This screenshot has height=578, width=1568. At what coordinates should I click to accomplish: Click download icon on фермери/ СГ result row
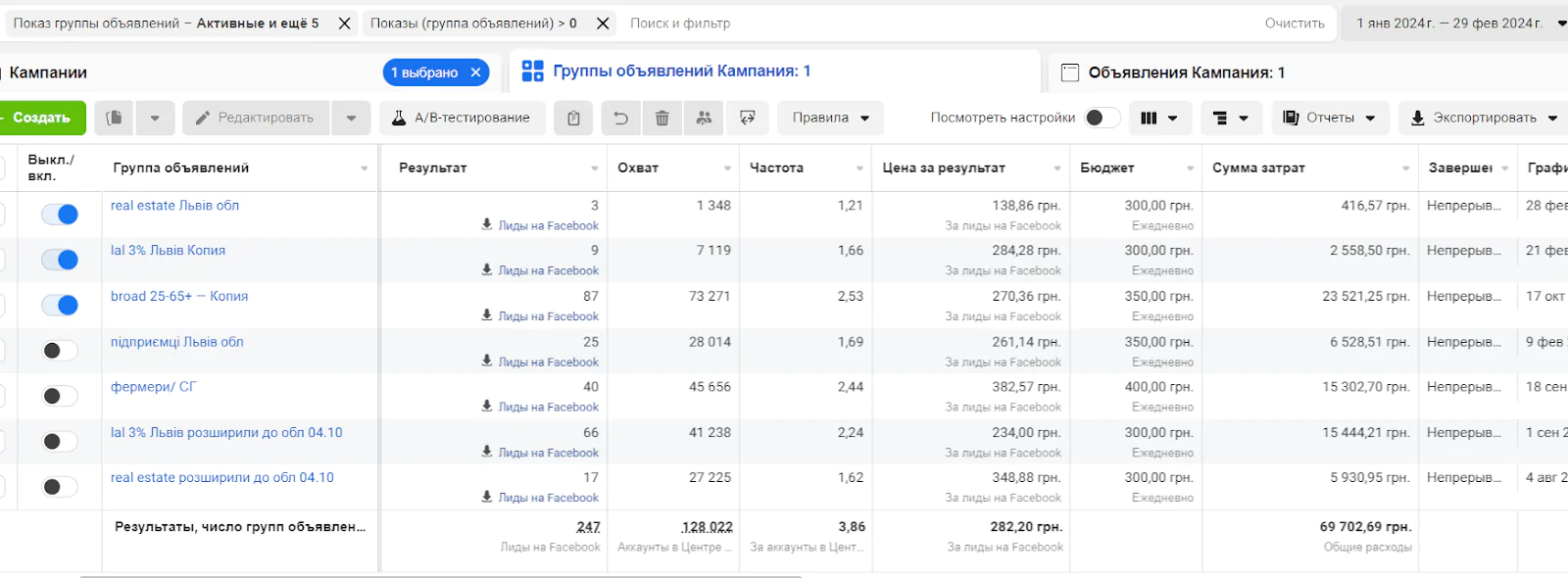point(487,406)
